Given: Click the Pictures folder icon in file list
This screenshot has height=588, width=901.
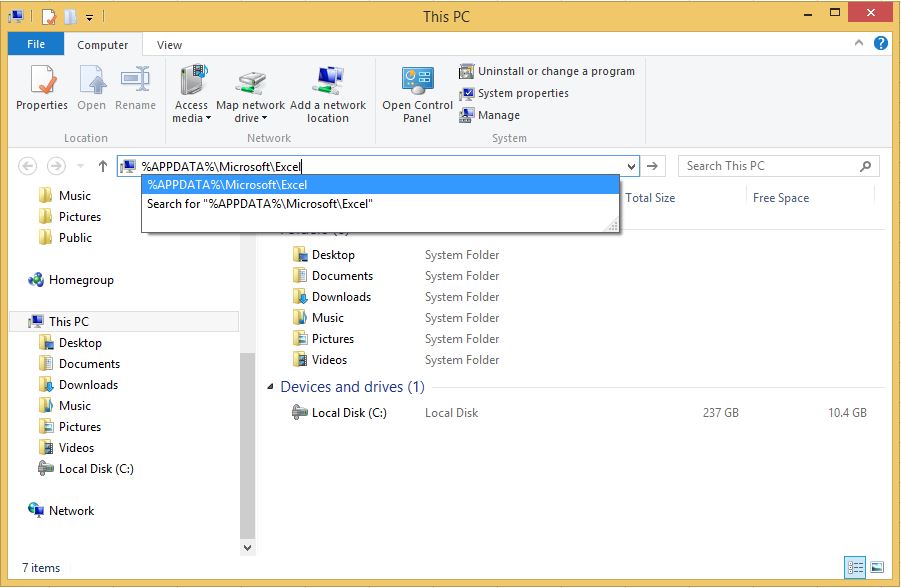Looking at the screenshot, I should pyautogui.click(x=299, y=339).
